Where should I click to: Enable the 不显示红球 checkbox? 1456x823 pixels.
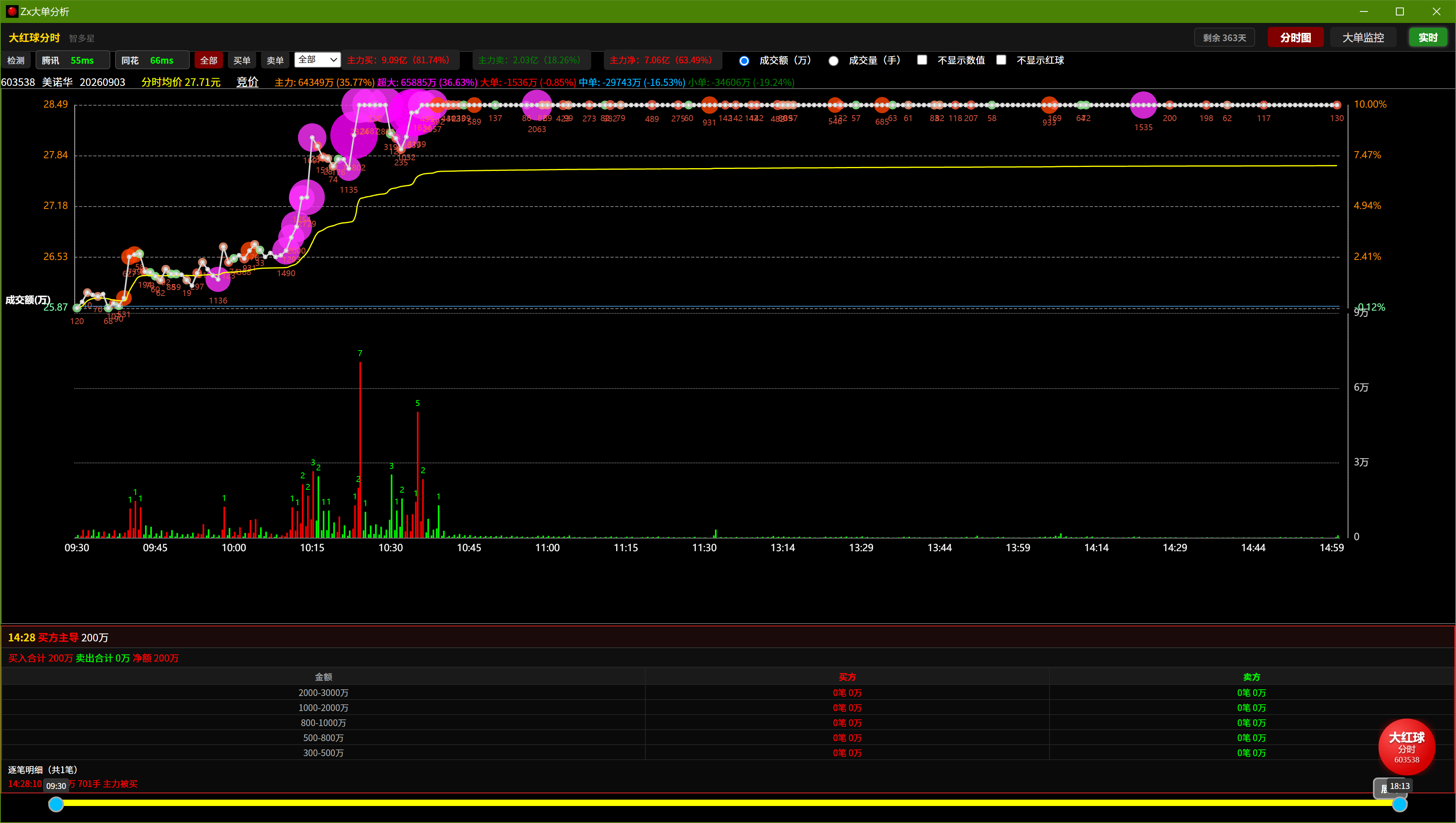pyautogui.click(x=1001, y=60)
